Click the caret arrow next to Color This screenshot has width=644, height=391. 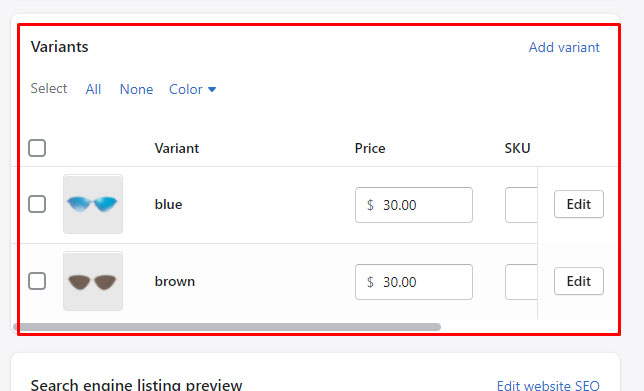tap(212, 90)
